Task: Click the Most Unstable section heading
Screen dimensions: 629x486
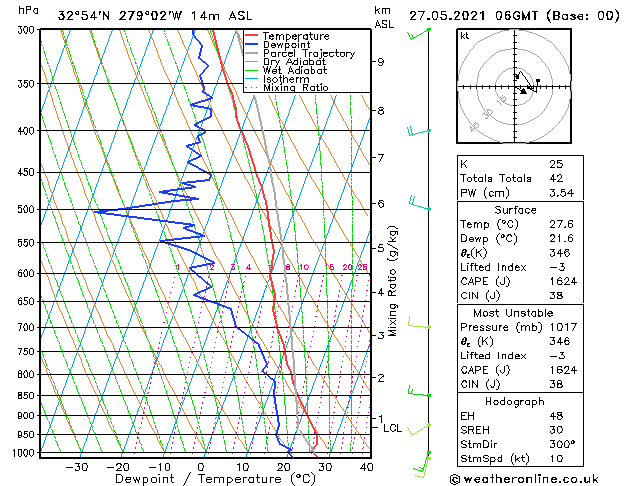Action: click(513, 313)
